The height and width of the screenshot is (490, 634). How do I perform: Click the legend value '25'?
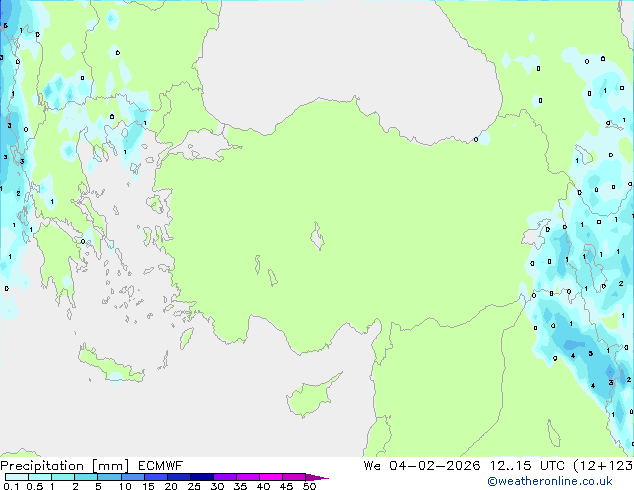click(194, 486)
